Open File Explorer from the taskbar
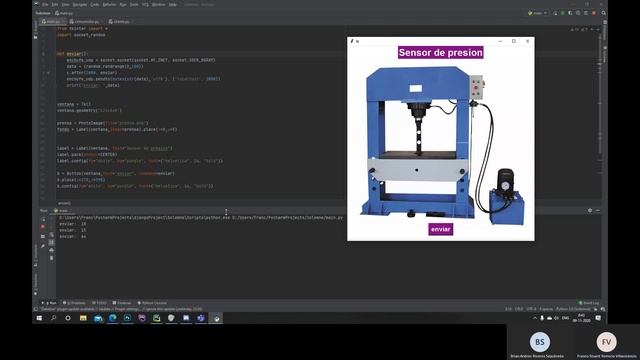Image resolution: width=640 pixels, height=360 pixels. pyautogui.click(x=83, y=318)
